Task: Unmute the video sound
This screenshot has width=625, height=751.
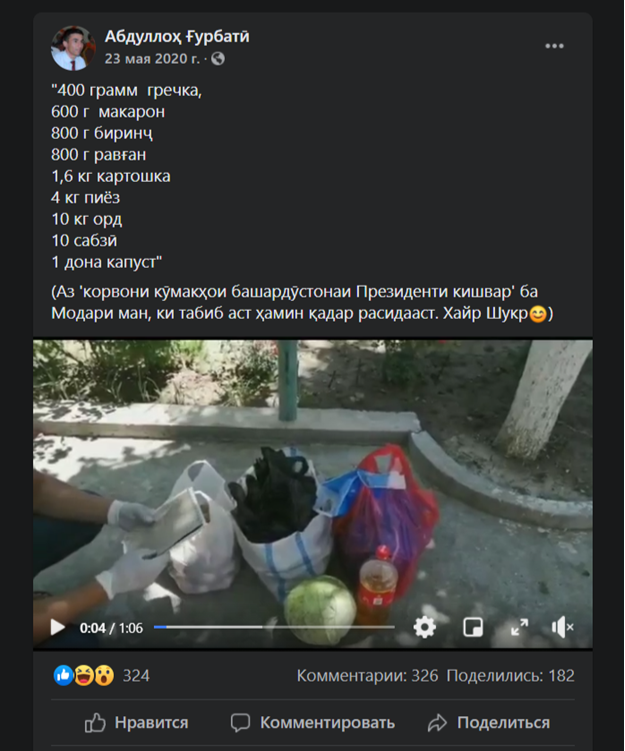Action: [x=562, y=627]
